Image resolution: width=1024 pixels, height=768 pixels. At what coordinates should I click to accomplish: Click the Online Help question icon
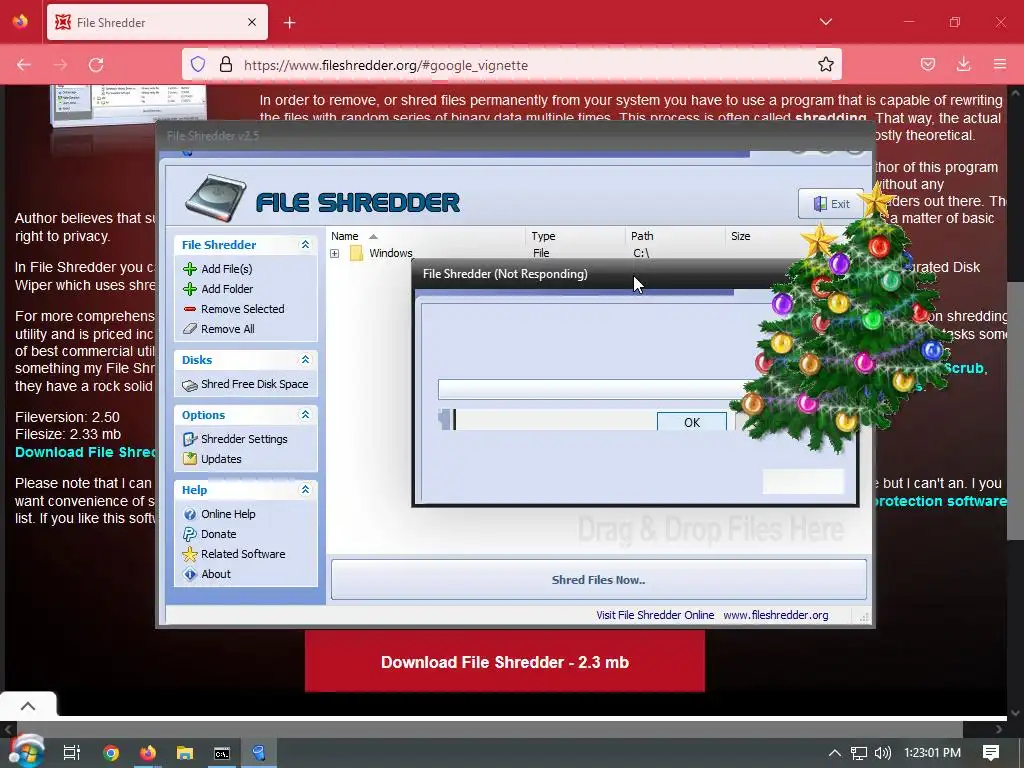coord(189,515)
